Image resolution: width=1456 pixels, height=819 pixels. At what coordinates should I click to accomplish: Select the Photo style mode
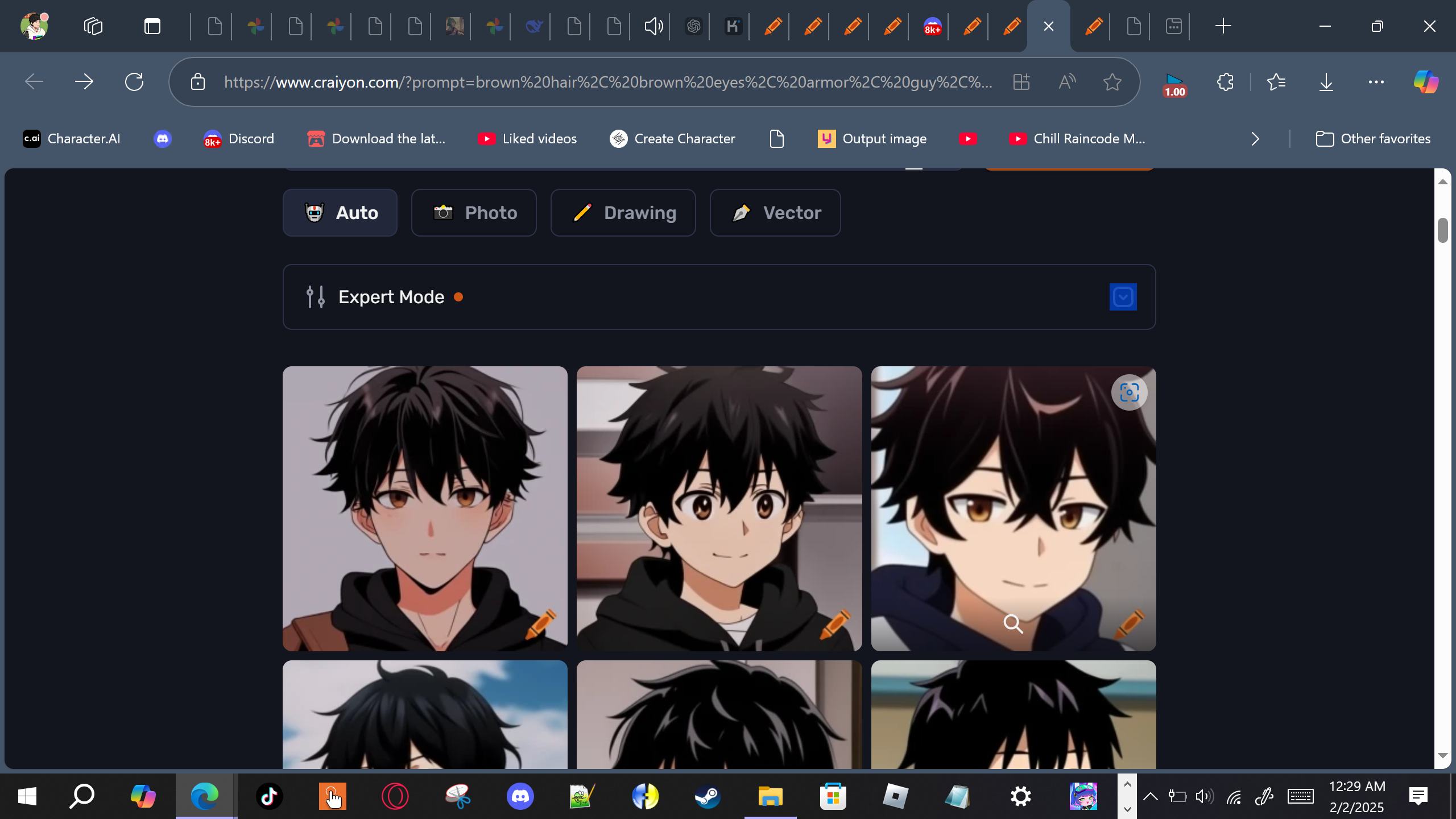pyautogui.click(x=474, y=213)
